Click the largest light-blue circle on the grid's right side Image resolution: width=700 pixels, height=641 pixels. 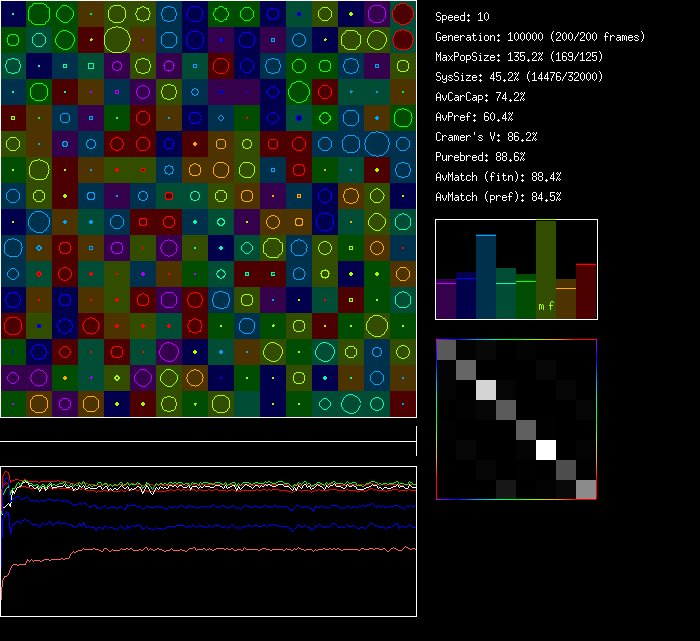click(376, 143)
